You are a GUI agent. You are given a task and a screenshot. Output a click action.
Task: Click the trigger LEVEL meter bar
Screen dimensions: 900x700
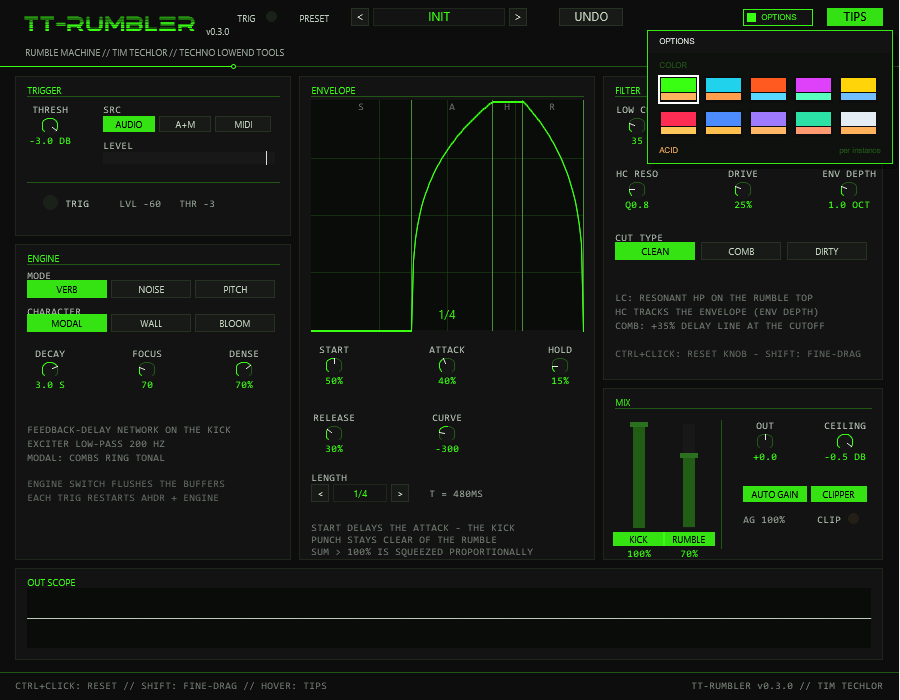(x=189, y=158)
